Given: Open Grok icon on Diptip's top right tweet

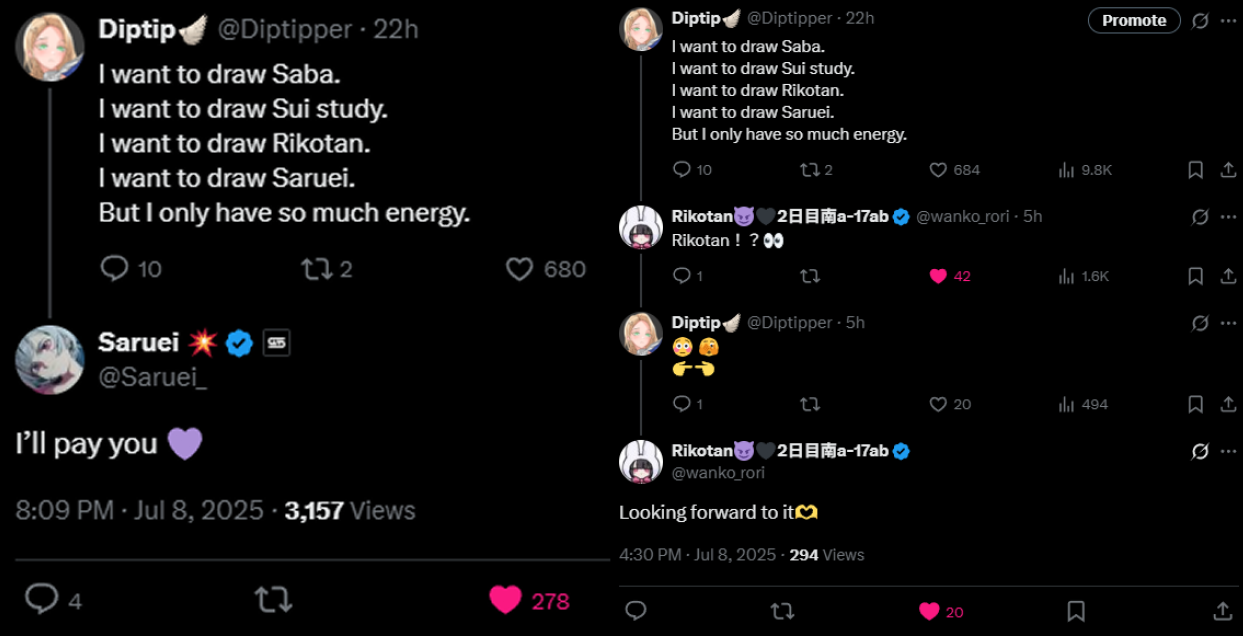Looking at the screenshot, I should pos(1200,20).
